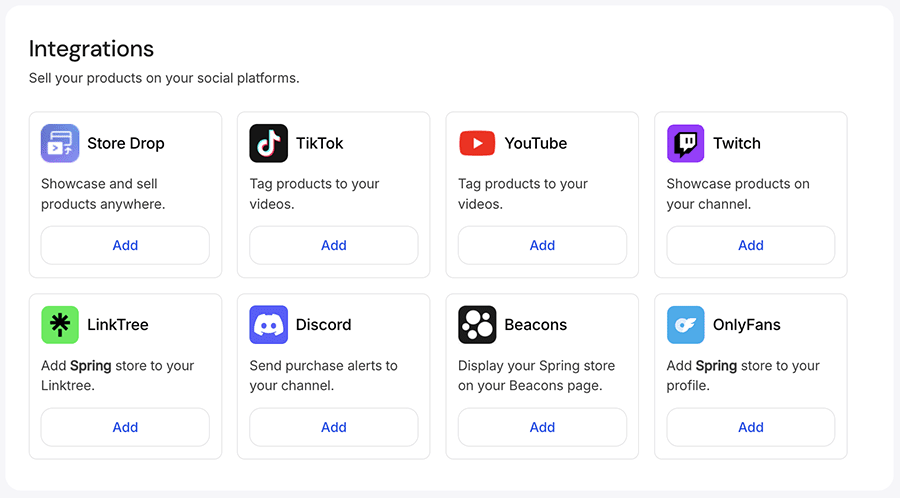Click the Discord logo icon
This screenshot has height=498, width=900.
pos(269,325)
